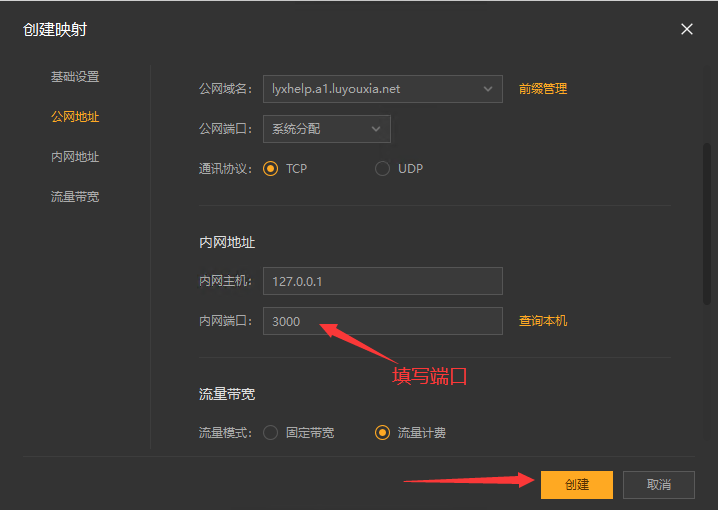Click the 创建映射 dialog title
718x510 pixels.
[55, 30]
